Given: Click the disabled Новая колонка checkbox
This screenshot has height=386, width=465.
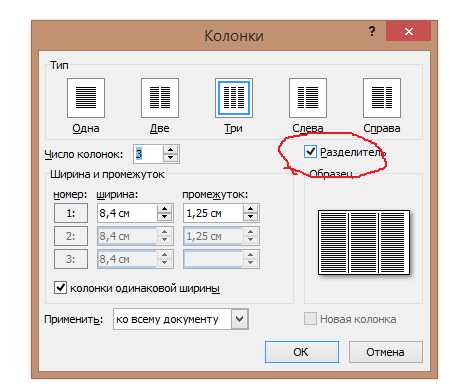Looking at the screenshot, I should pos(310,319).
